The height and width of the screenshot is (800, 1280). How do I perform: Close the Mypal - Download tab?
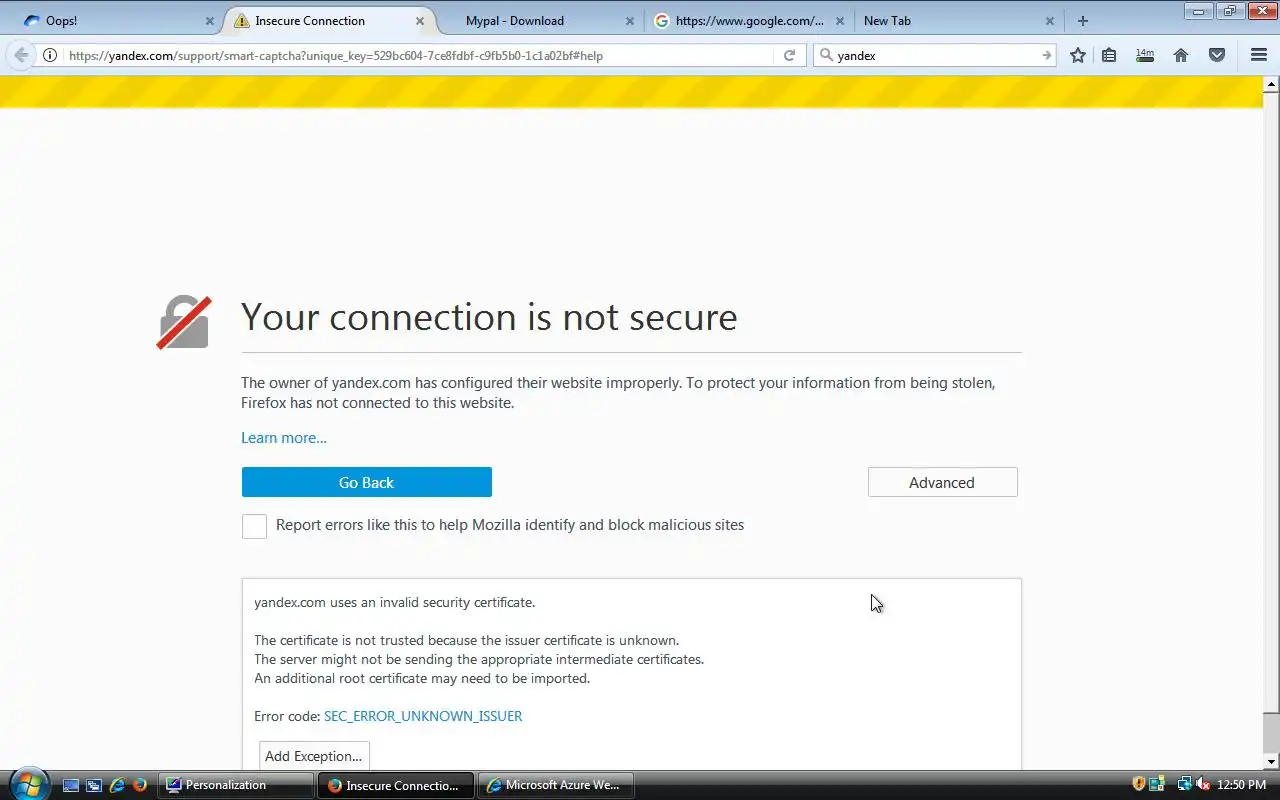pos(630,21)
